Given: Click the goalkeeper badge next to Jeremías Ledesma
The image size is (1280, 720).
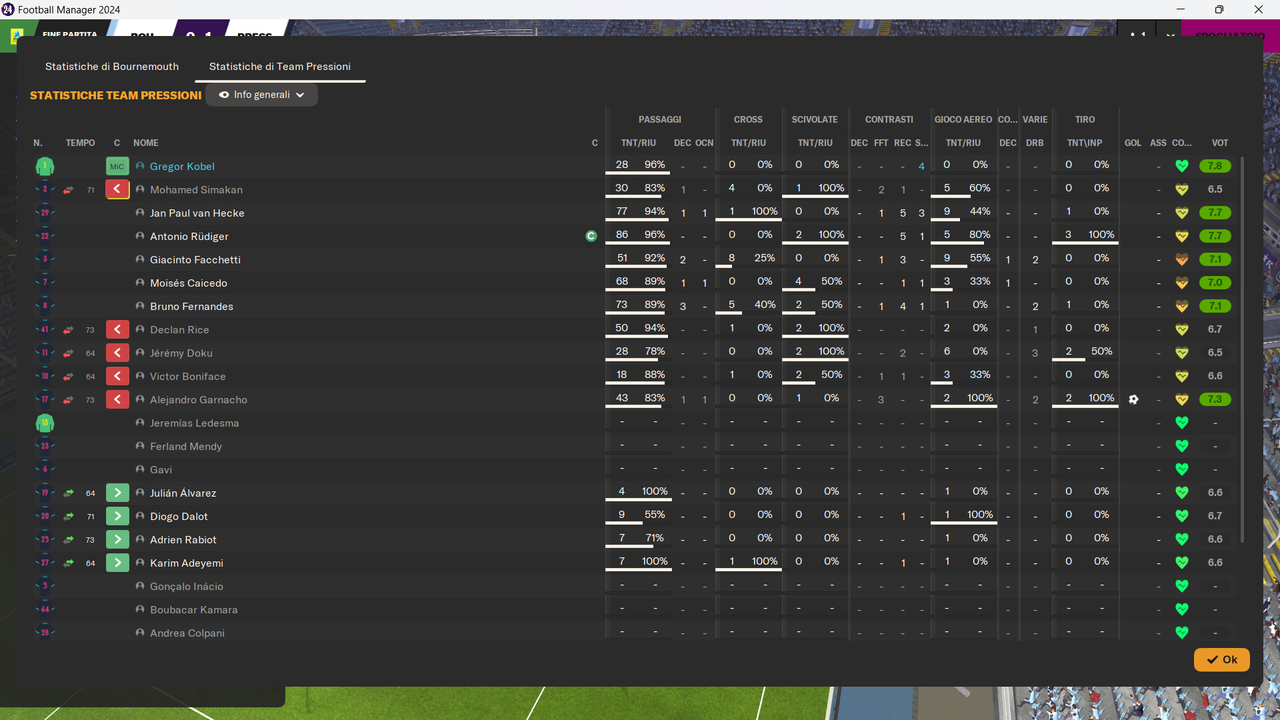Looking at the screenshot, I should pos(44,423).
